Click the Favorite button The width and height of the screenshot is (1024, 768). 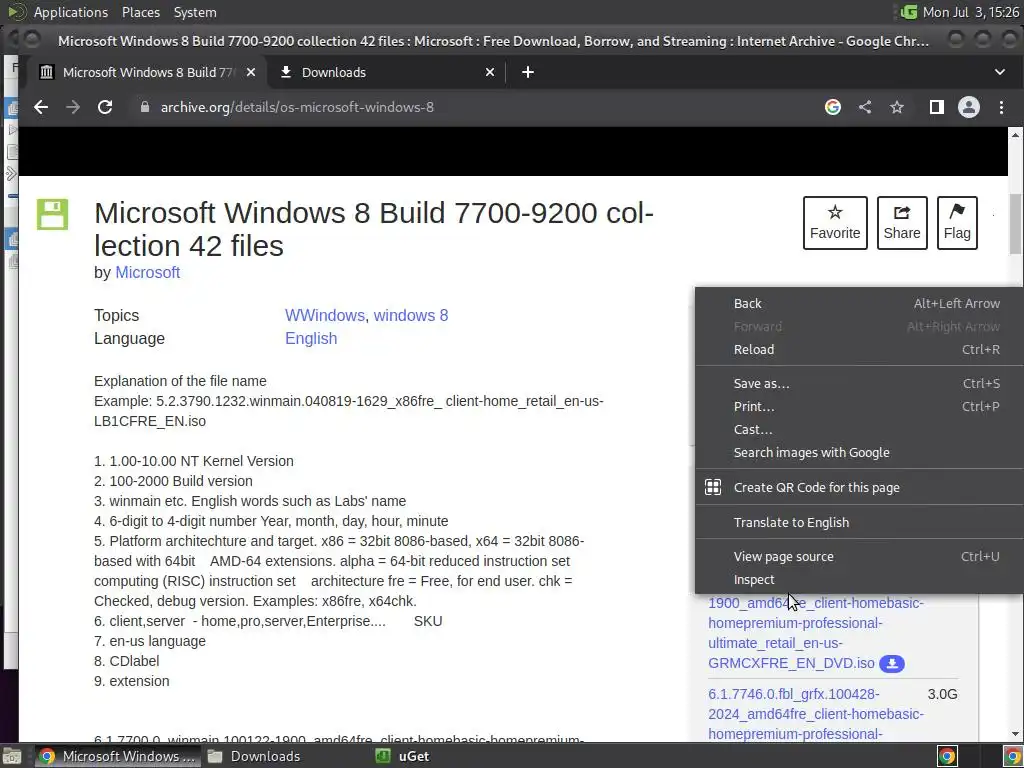coord(835,223)
